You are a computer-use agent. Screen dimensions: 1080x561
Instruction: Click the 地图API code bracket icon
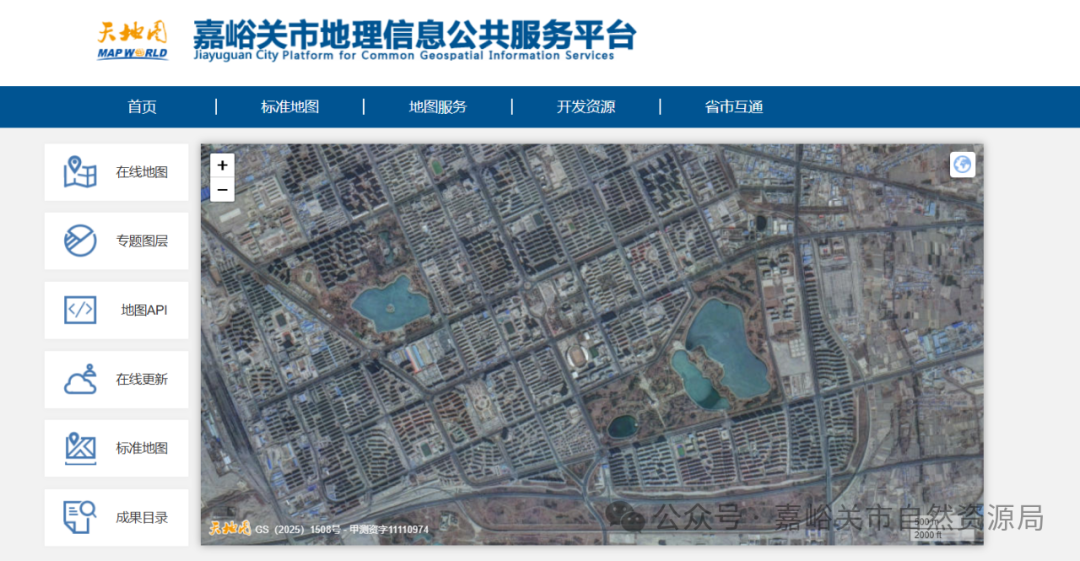click(80, 310)
